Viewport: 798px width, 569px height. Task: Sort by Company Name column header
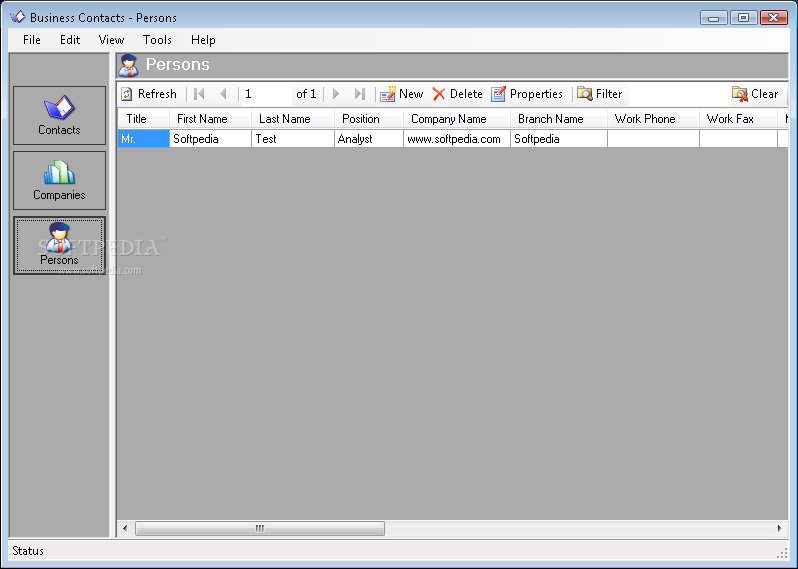(x=457, y=119)
